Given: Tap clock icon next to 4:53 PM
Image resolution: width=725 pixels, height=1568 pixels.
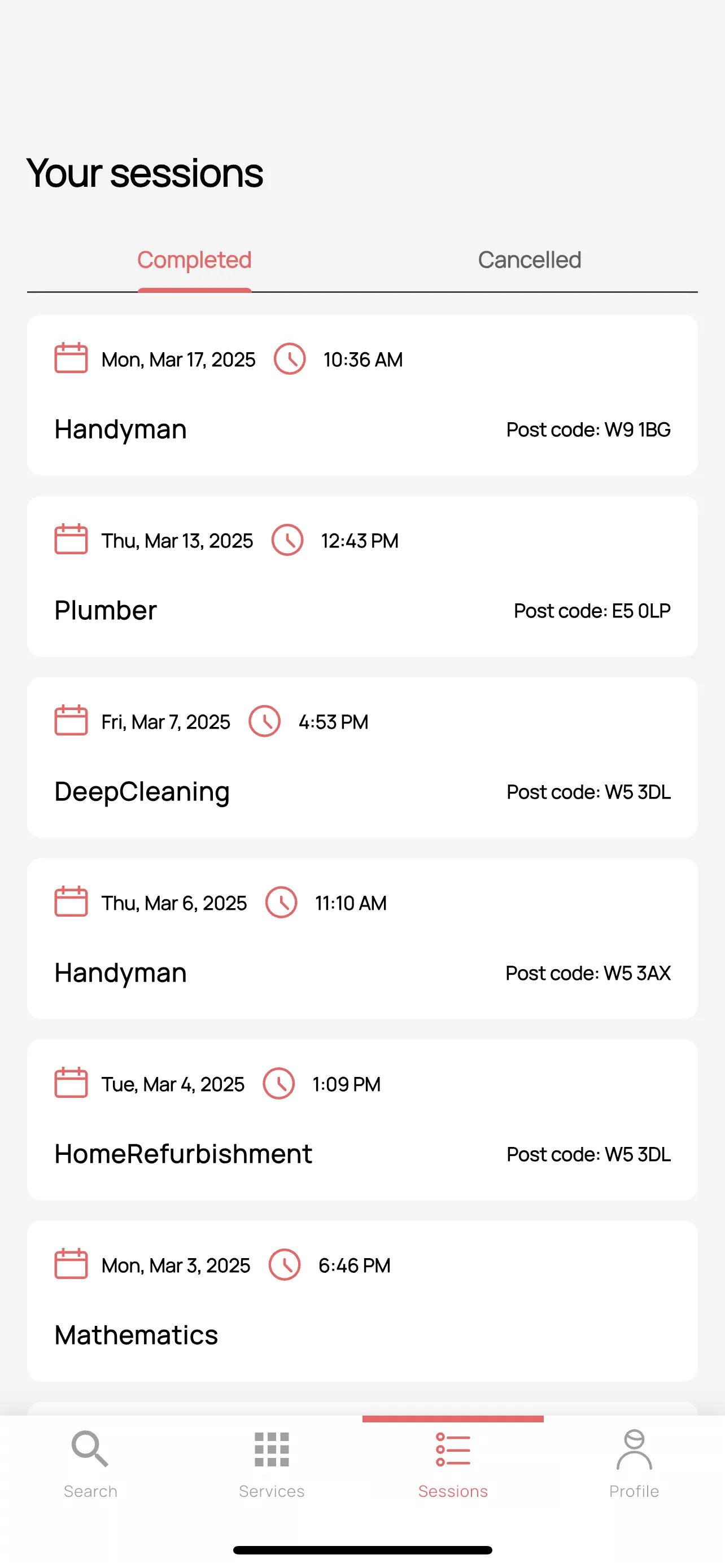Looking at the screenshot, I should (265, 721).
